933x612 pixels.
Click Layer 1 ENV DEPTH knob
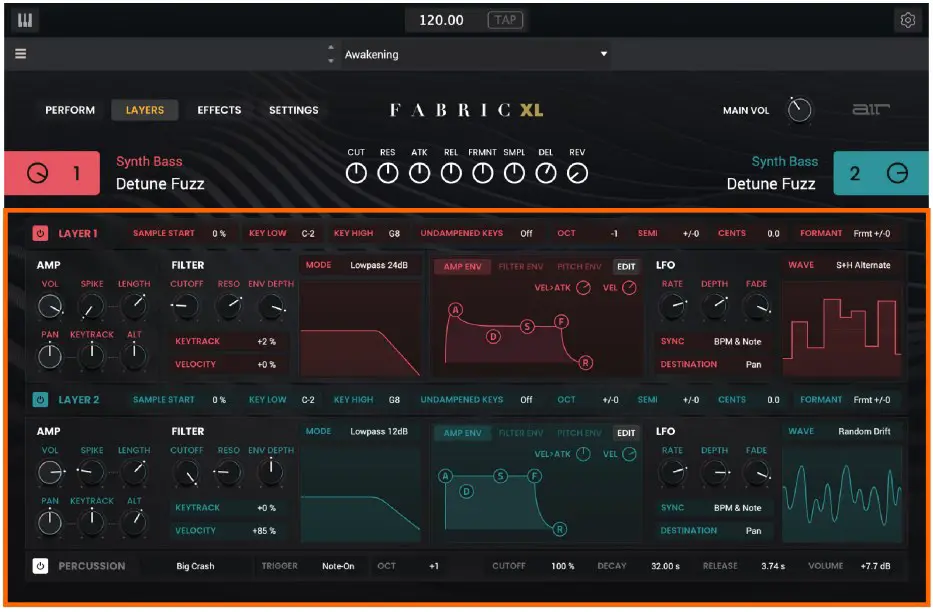click(271, 306)
